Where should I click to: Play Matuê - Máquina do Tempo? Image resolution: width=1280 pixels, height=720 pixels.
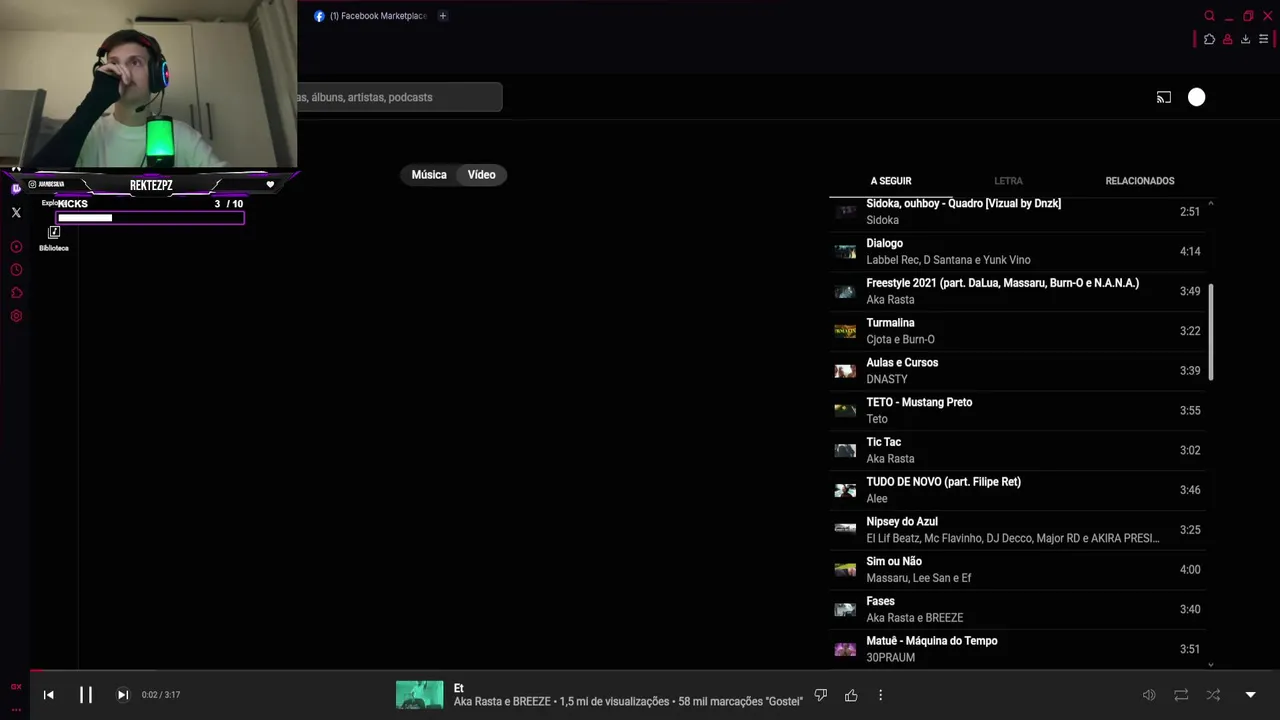pyautogui.click(x=1017, y=649)
